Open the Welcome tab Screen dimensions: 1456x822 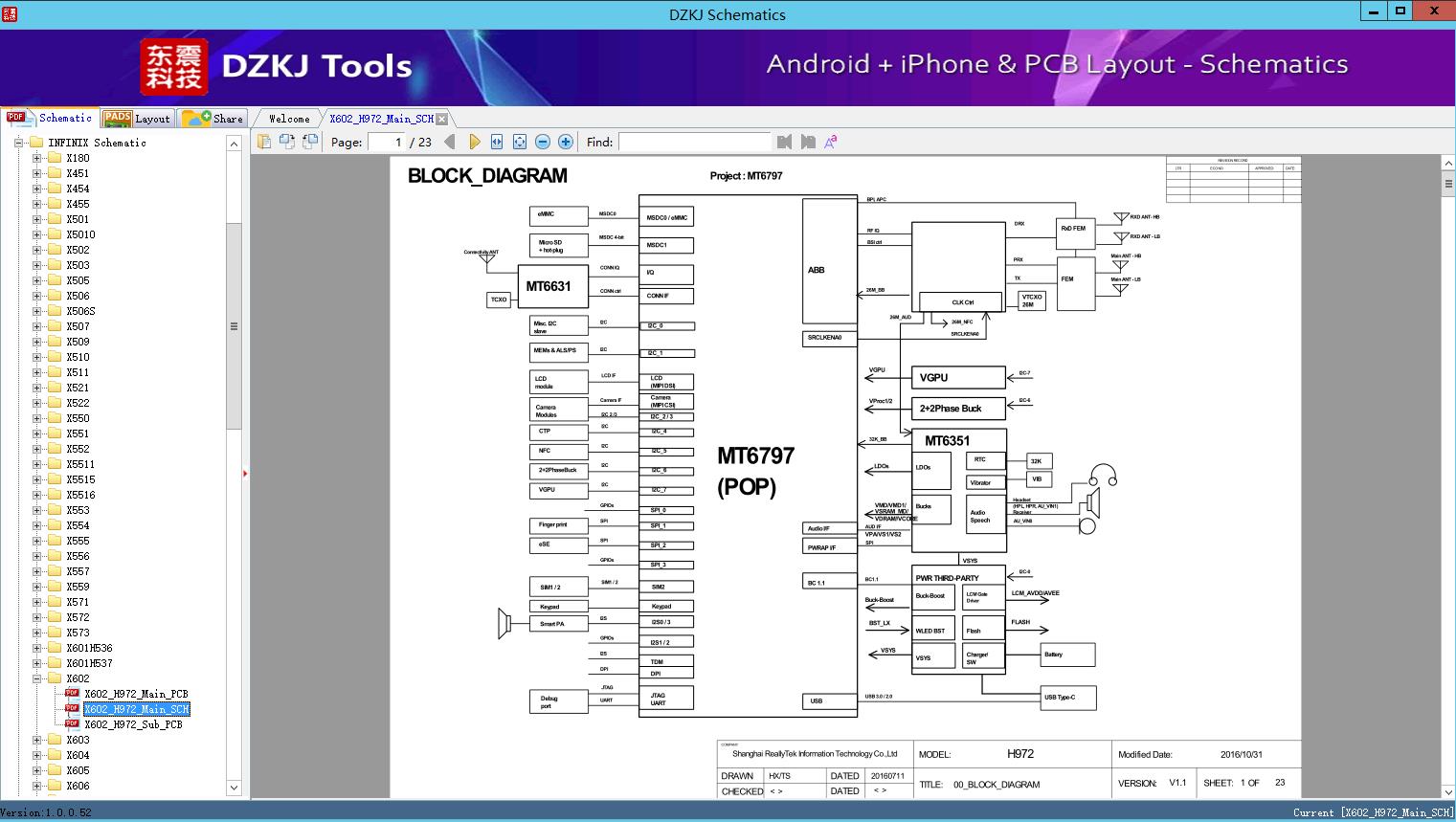click(x=286, y=118)
